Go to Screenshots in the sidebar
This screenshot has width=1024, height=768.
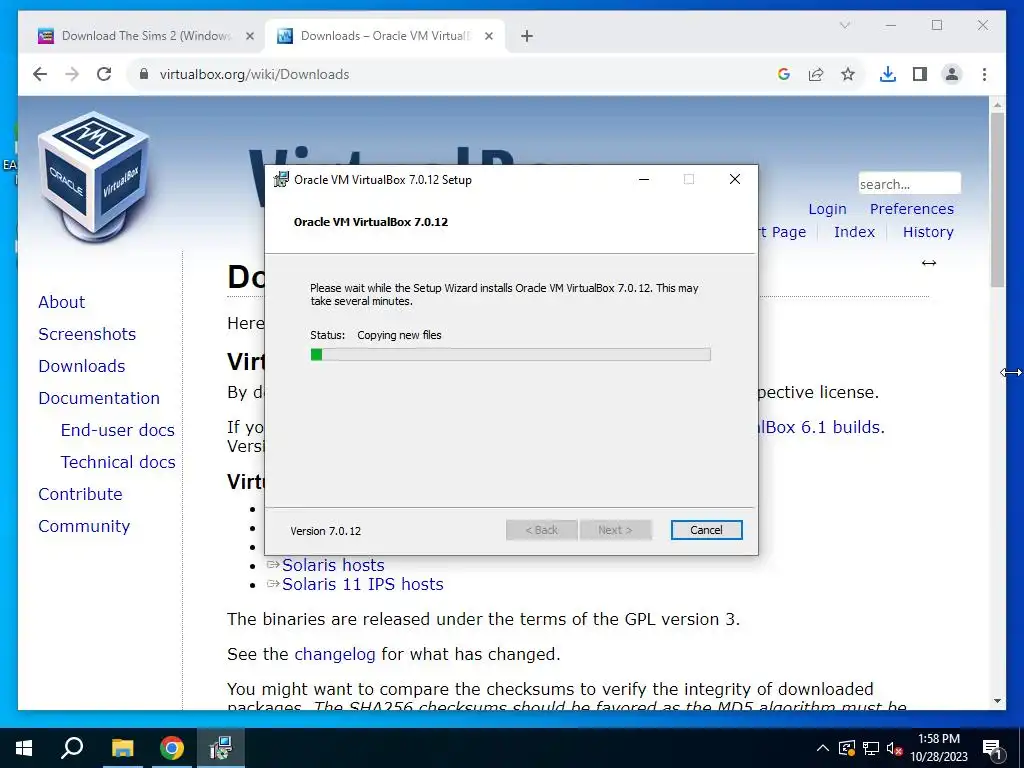pos(87,334)
